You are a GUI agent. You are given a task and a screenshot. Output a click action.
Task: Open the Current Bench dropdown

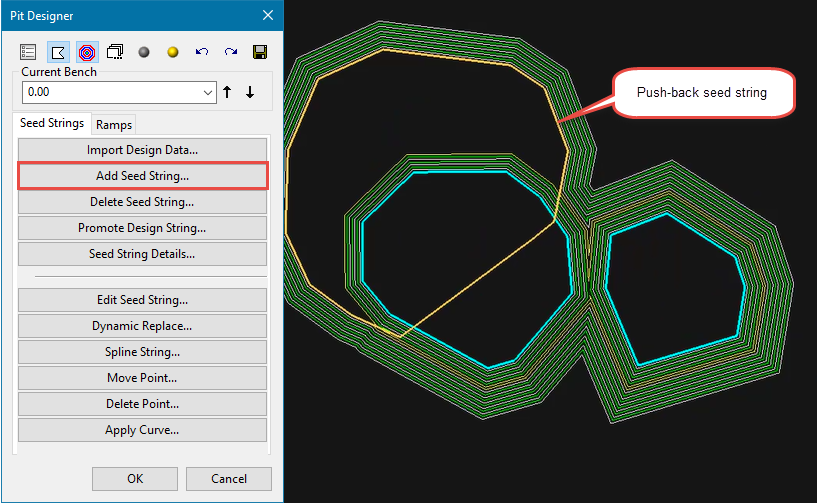tap(208, 92)
